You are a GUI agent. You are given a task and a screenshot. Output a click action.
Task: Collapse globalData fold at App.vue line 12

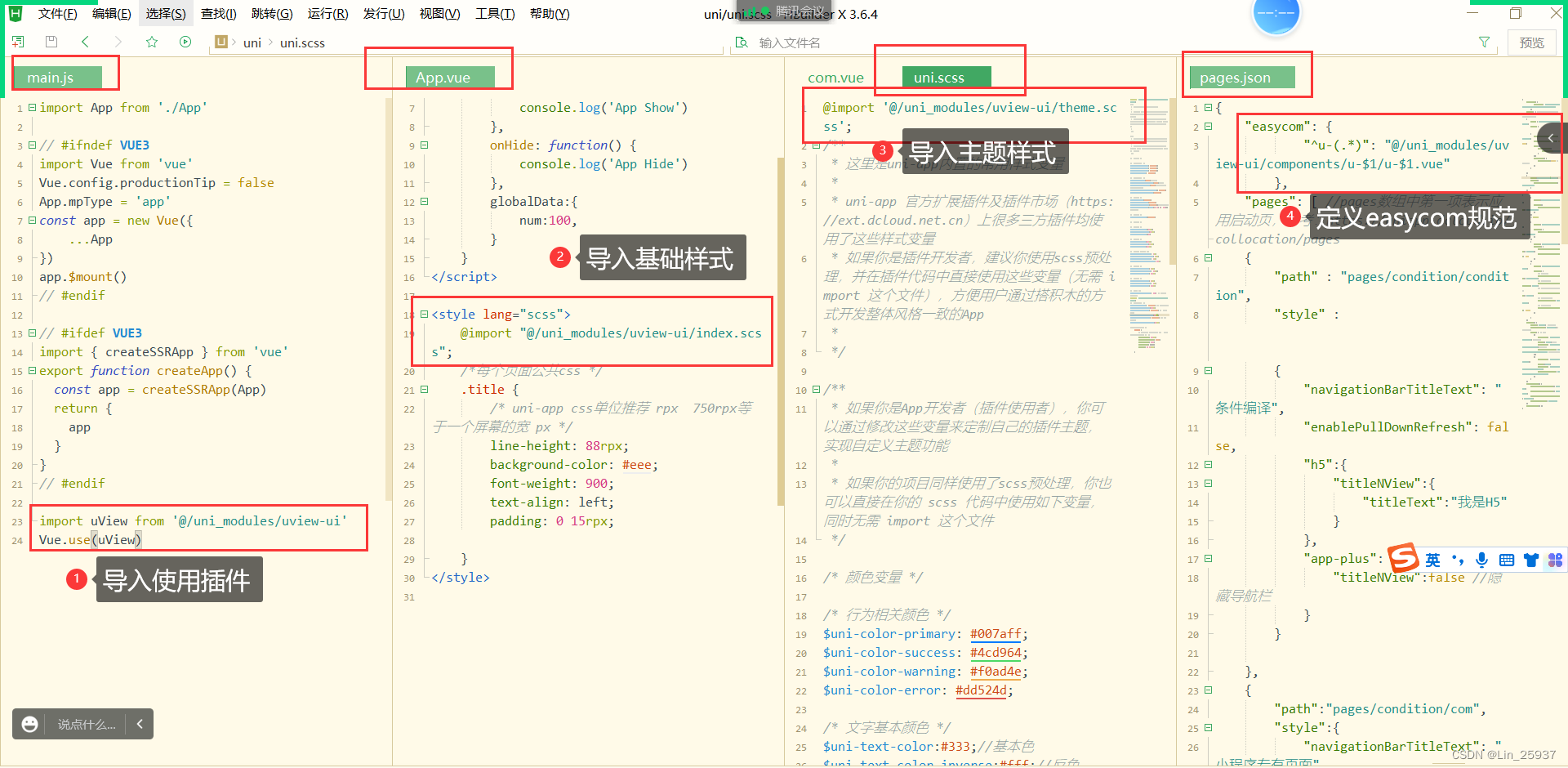[424, 201]
